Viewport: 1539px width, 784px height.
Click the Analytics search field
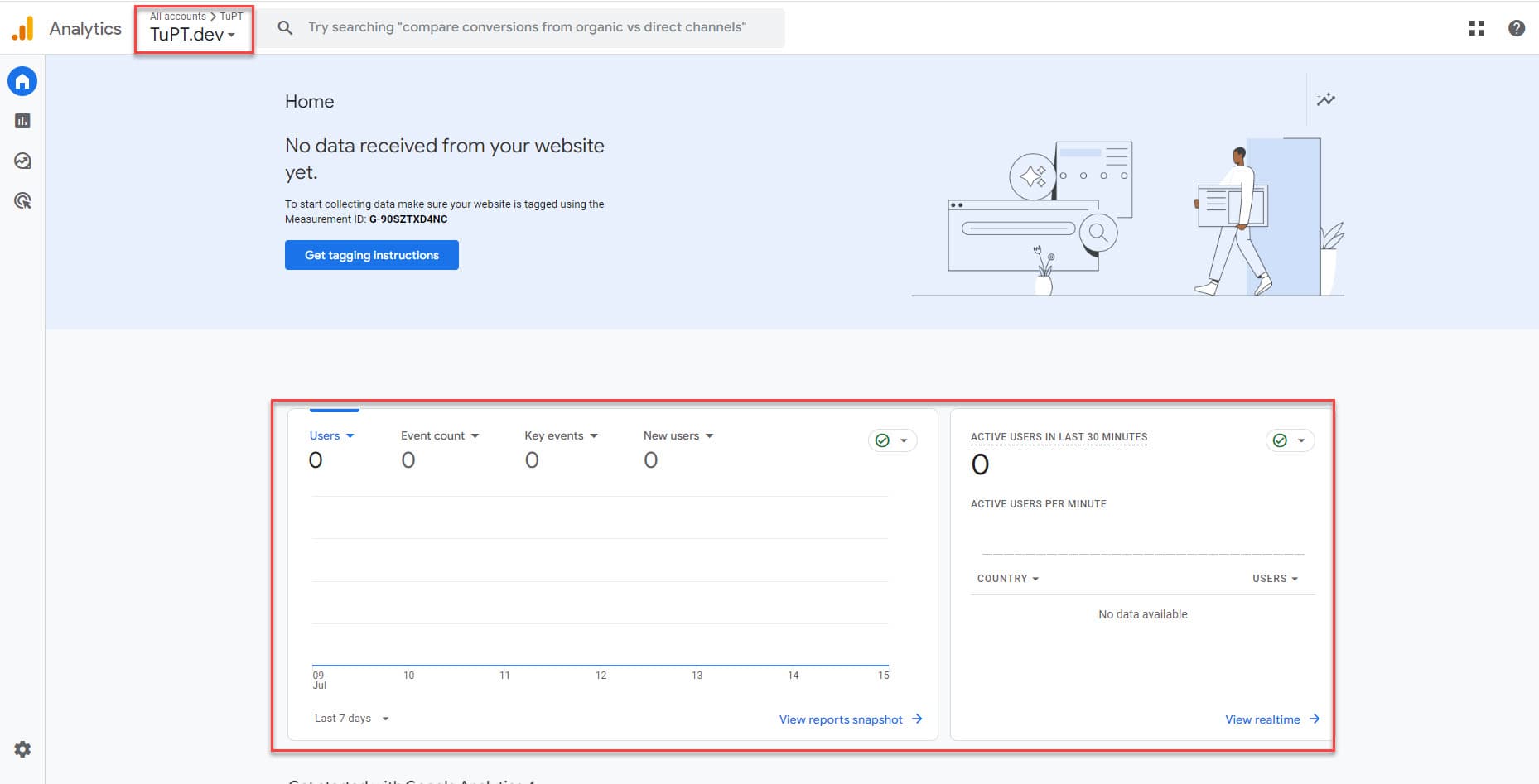click(x=527, y=27)
